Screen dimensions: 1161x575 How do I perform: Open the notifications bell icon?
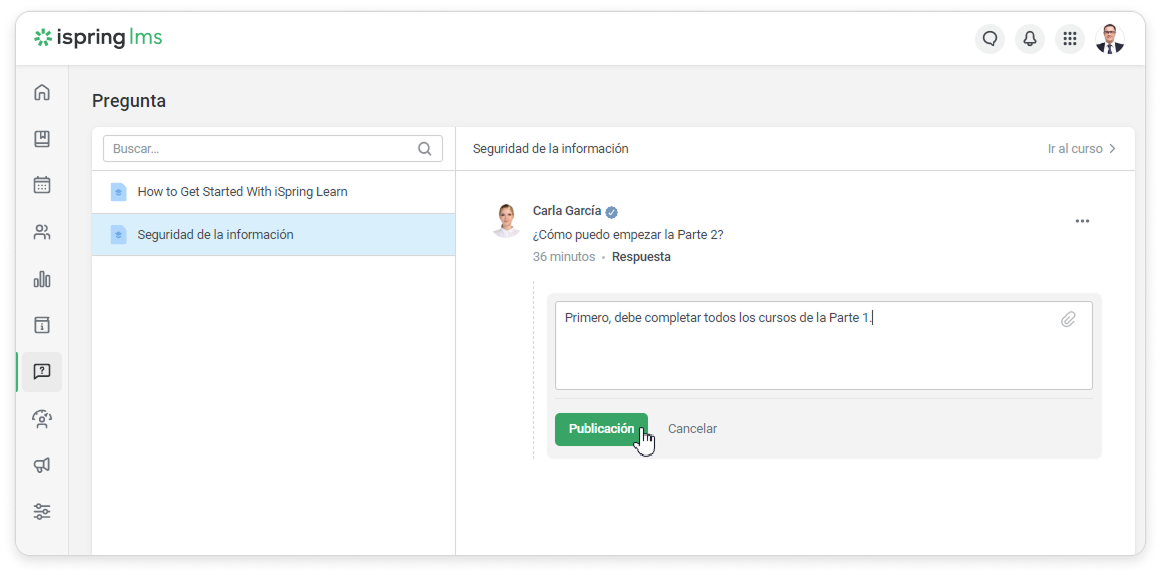pos(1029,39)
